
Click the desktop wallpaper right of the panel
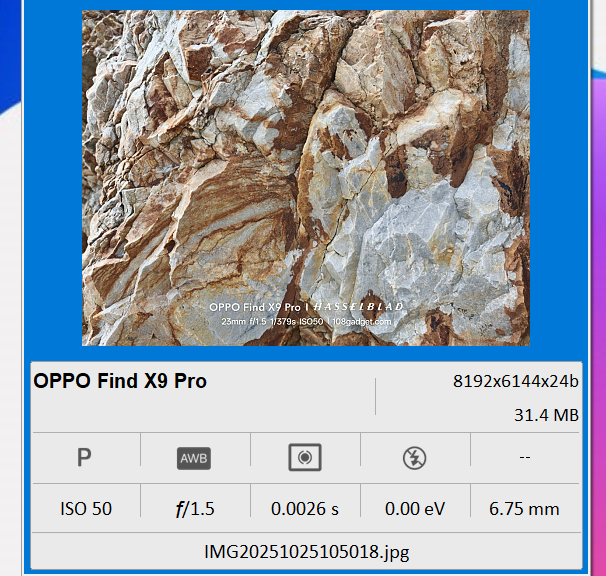coord(597,200)
